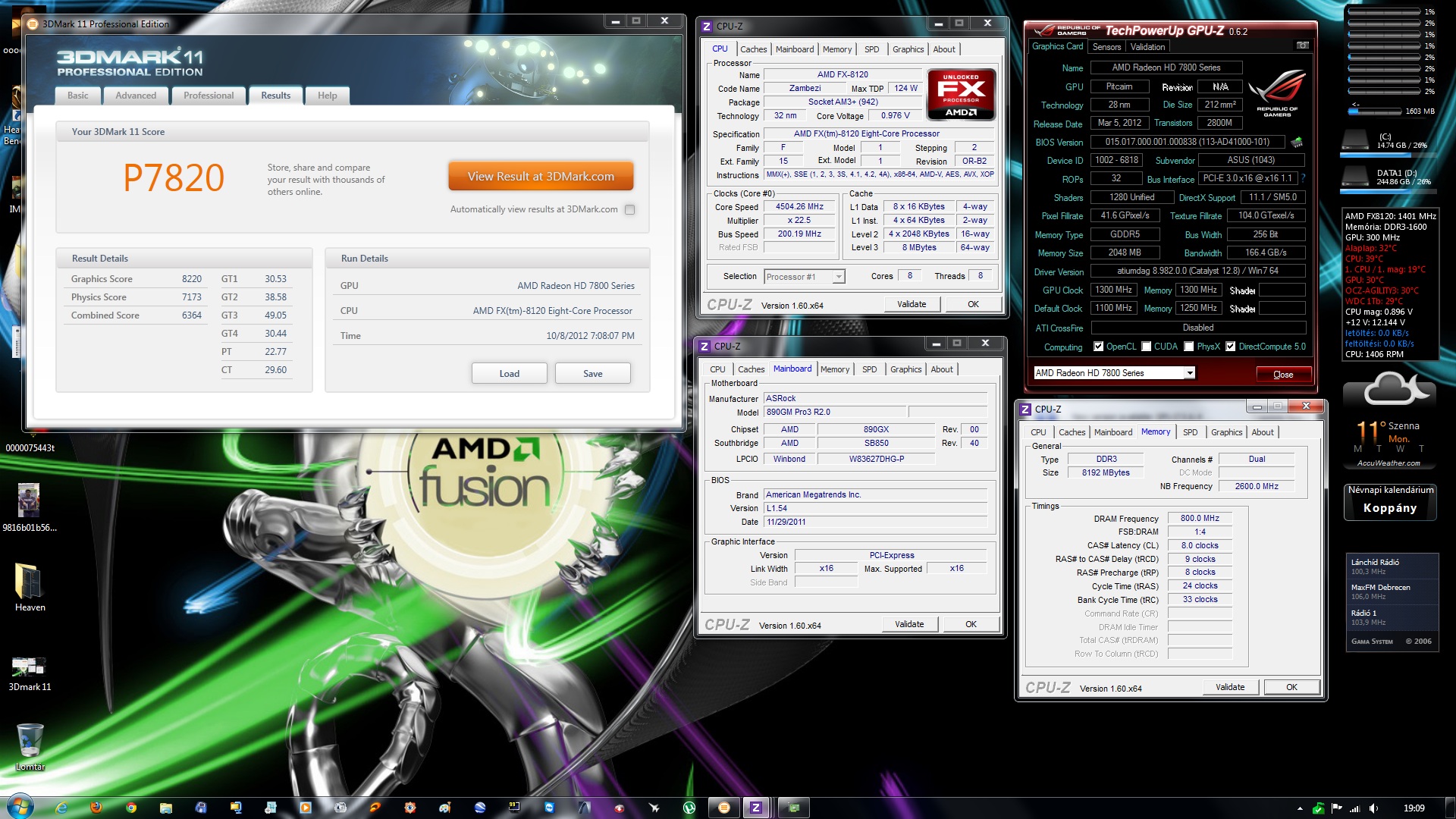Open the 3Dmark 11 desktop shortcut
The width and height of the screenshot is (1456, 819).
[x=30, y=673]
